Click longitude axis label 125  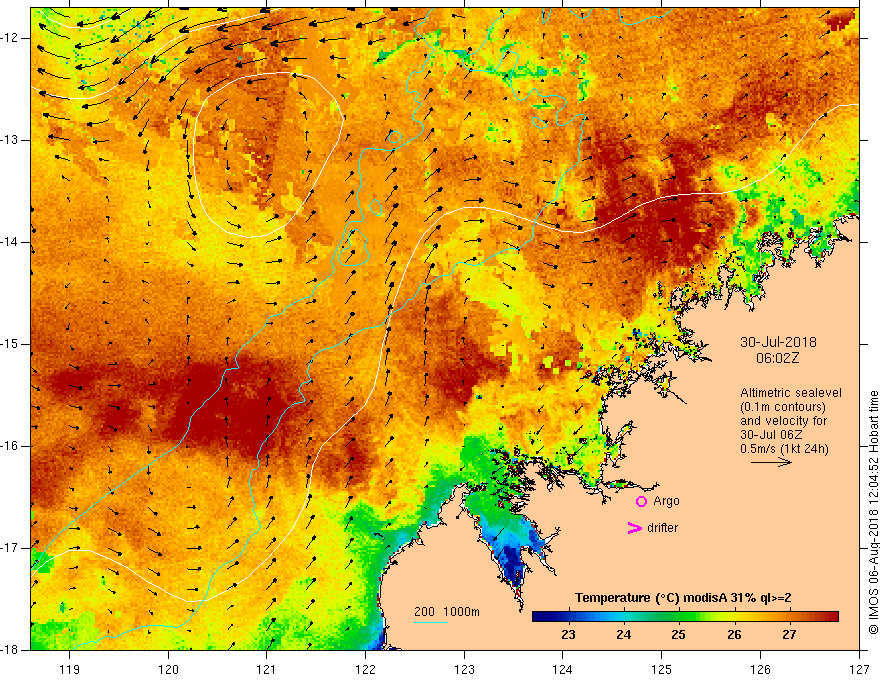pos(662,669)
